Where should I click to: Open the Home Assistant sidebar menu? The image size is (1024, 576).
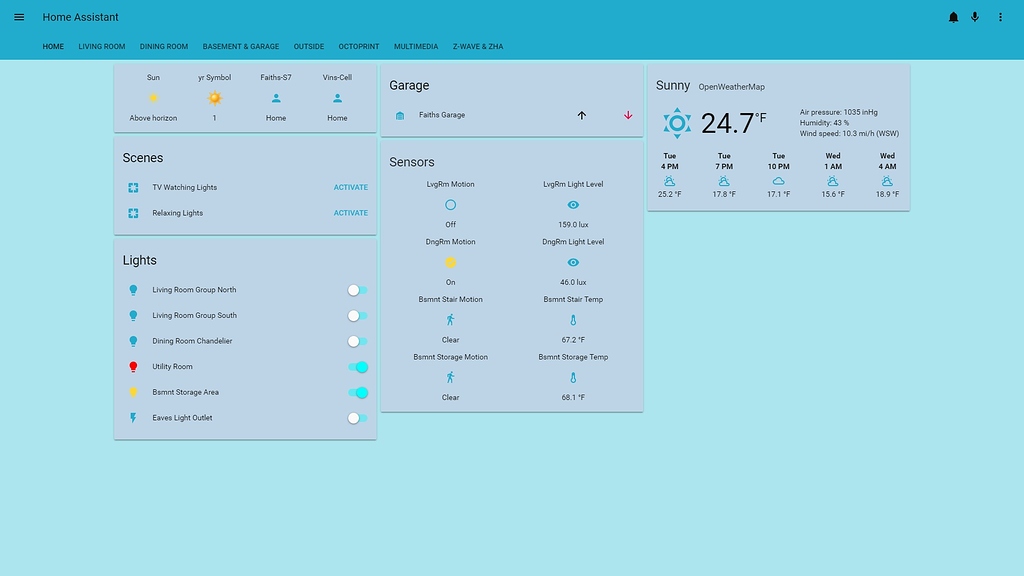coord(18,16)
